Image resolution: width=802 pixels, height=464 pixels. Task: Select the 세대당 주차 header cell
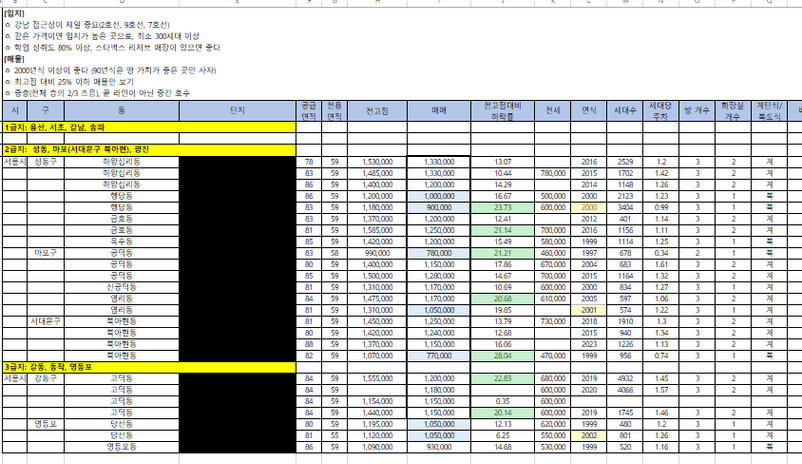pos(660,111)
